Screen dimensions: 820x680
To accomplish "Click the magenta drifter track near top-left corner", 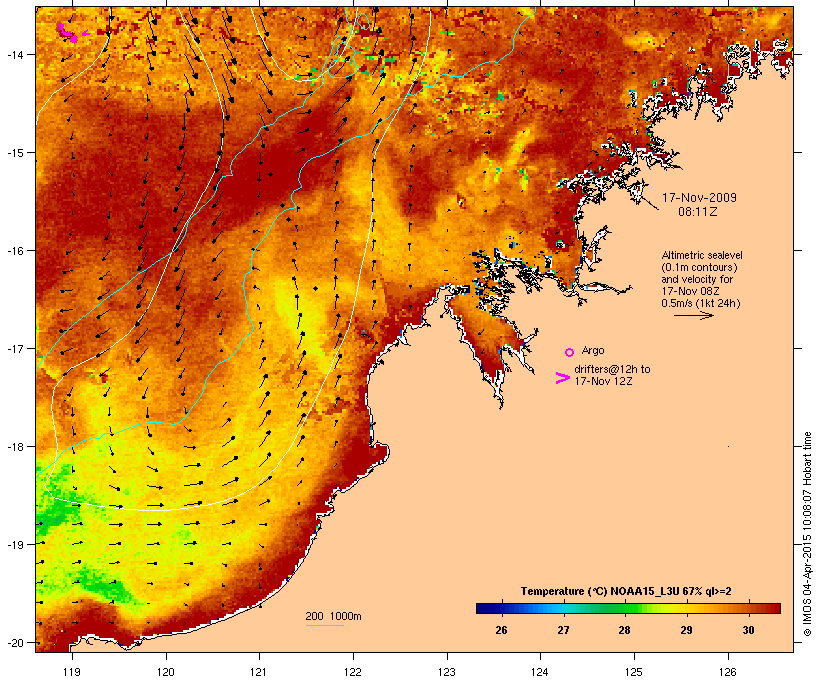I will [73, 33].
